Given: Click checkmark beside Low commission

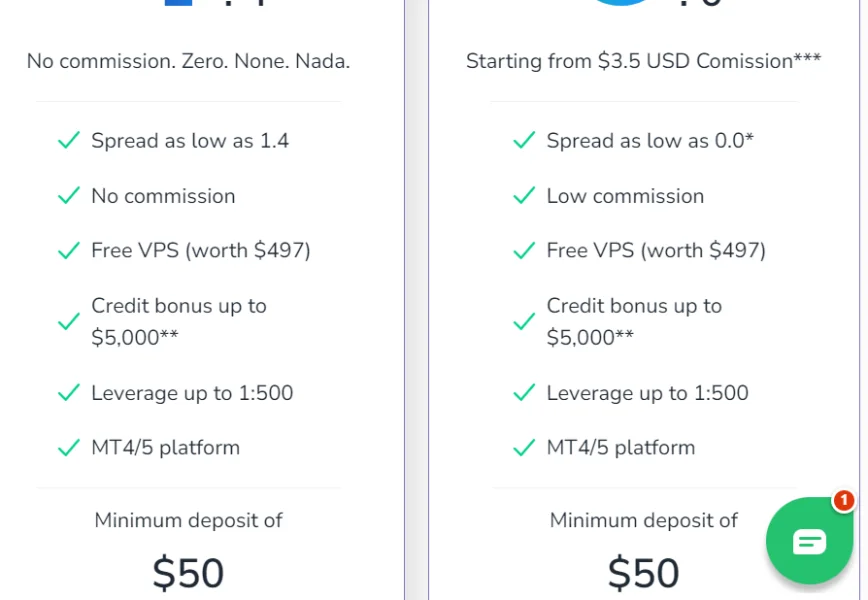Looking at the screenshot, I should point(524,196).
